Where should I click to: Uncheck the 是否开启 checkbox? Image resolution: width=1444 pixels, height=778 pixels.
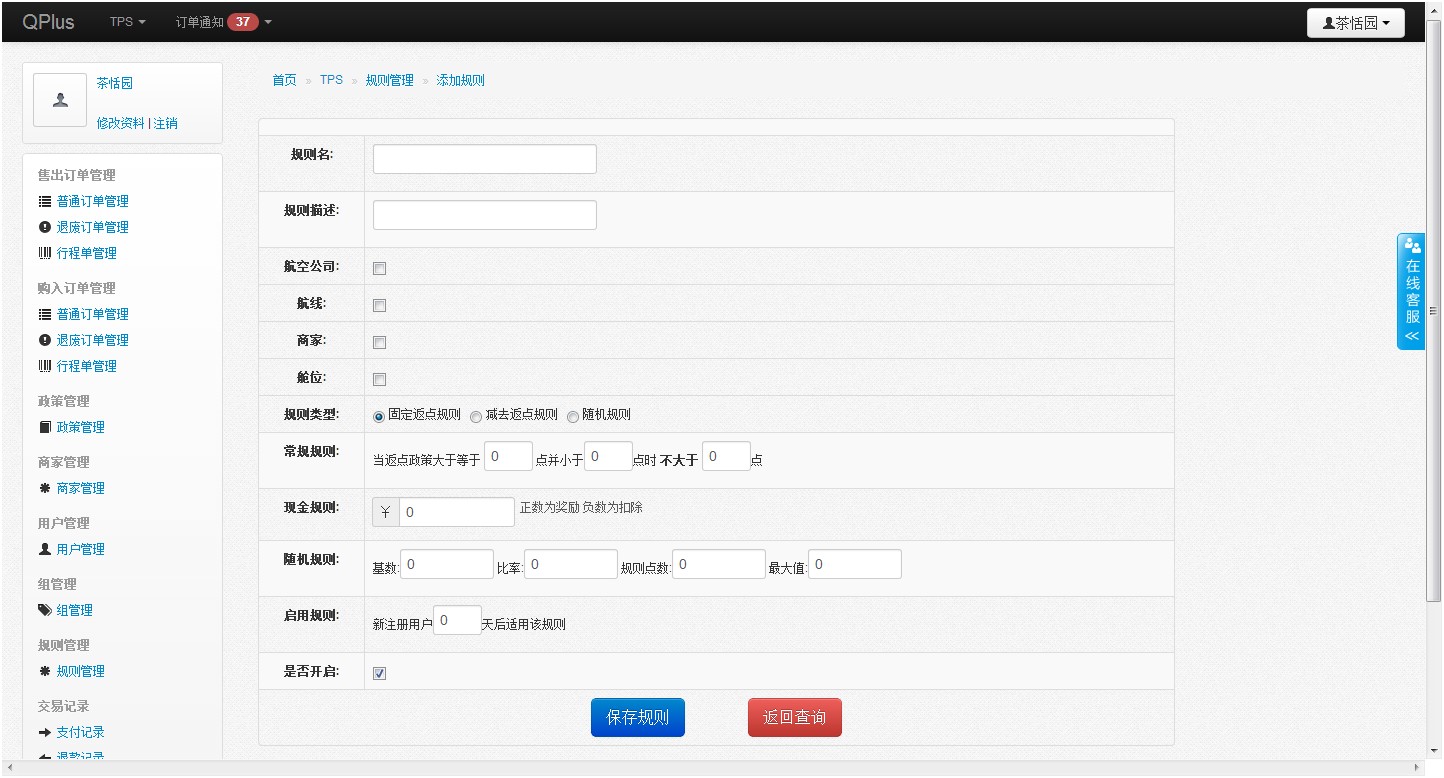tap(379, 673)
